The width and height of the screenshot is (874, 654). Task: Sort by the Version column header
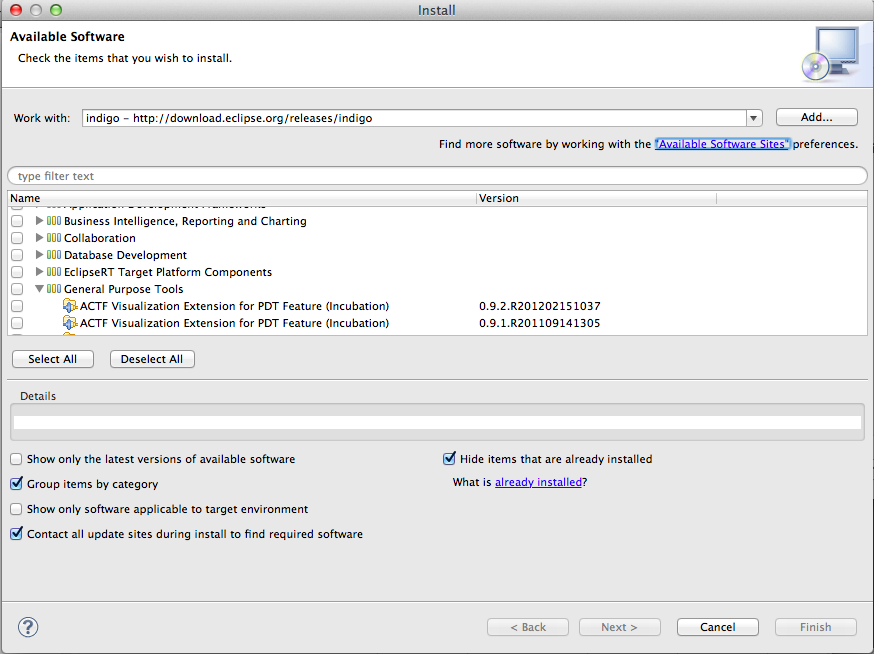[596, 198]
